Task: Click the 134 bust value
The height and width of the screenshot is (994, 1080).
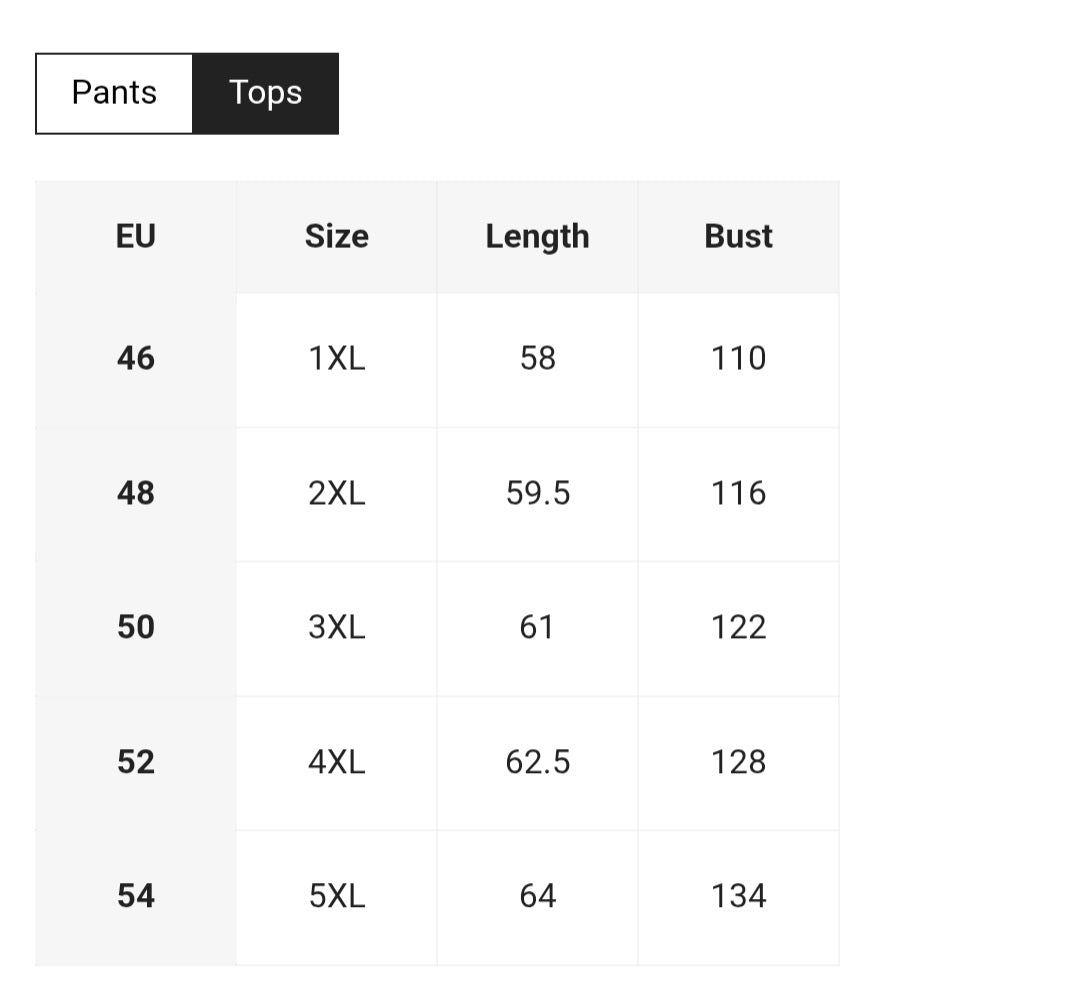Action: [x=738, y=896]
